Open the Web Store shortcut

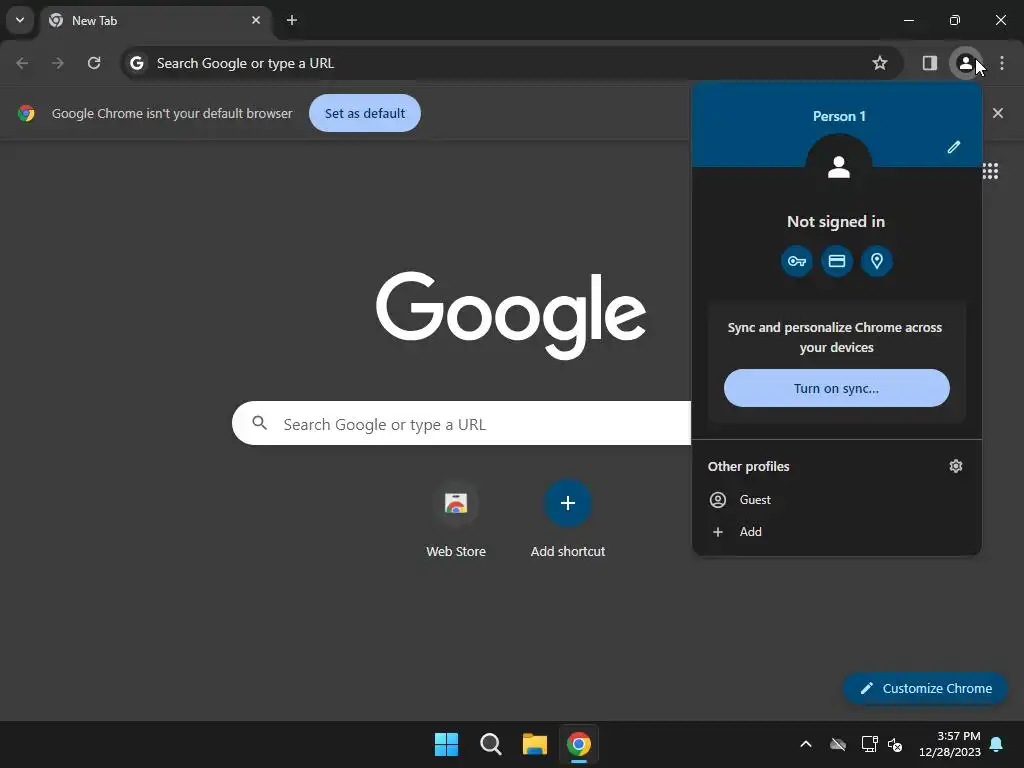[x=456, y=519]
